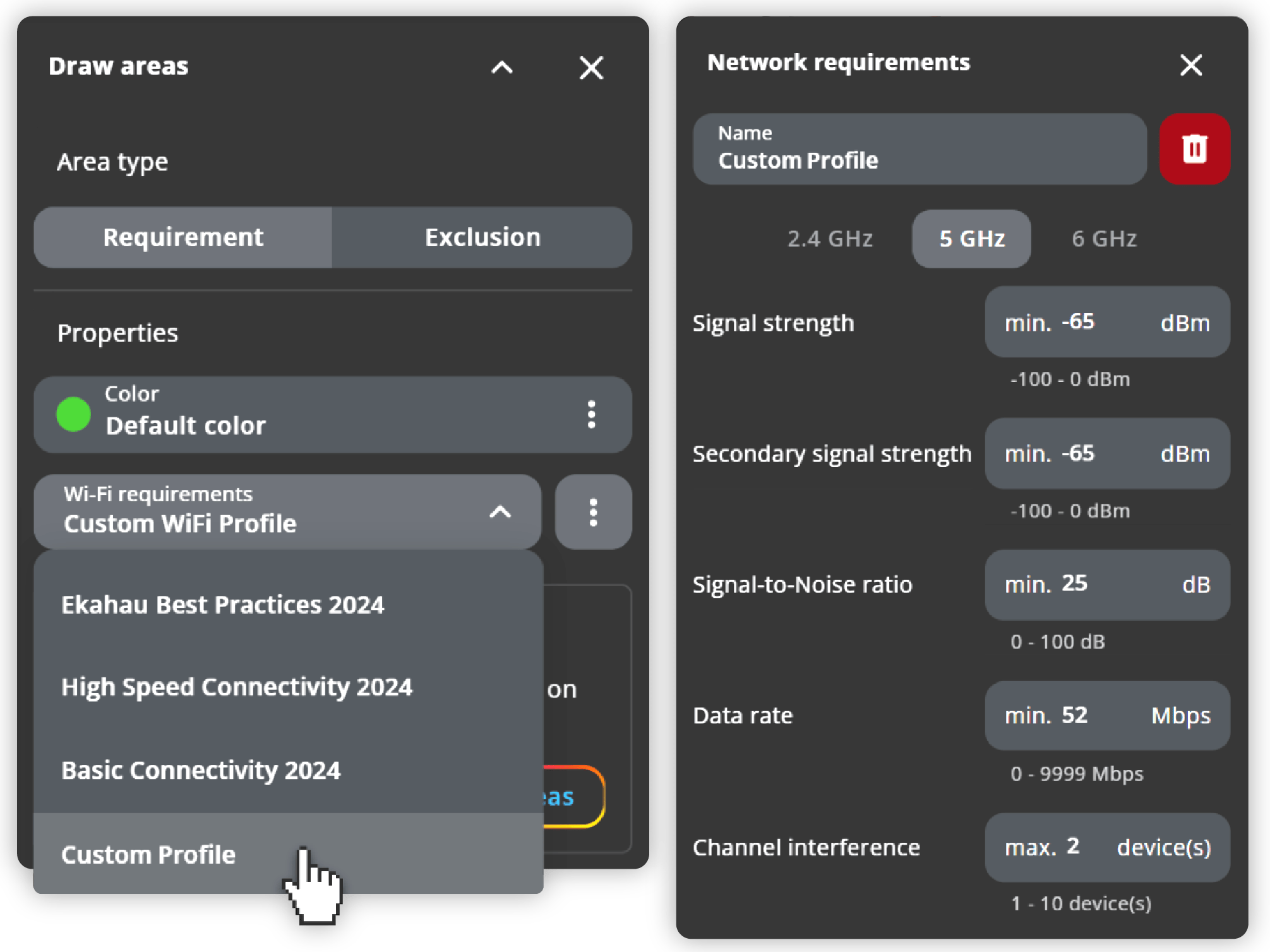Image resolution: width=1270 pixels, height=952 pixels.
Task: Click the Channel interference label
Action: click(x=806, y=847)
